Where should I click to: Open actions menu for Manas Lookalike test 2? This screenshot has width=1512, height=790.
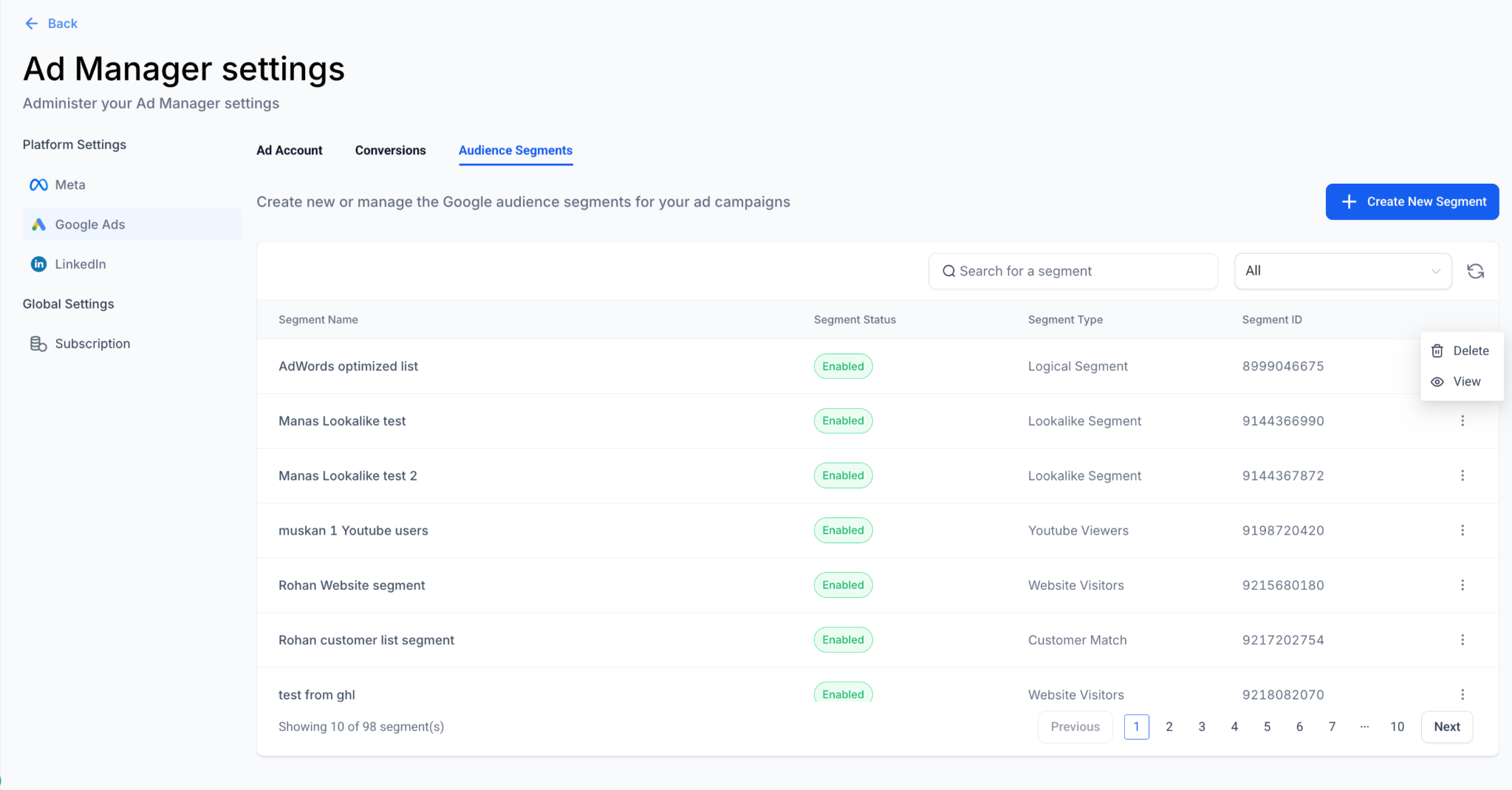tap(1462, 475)
